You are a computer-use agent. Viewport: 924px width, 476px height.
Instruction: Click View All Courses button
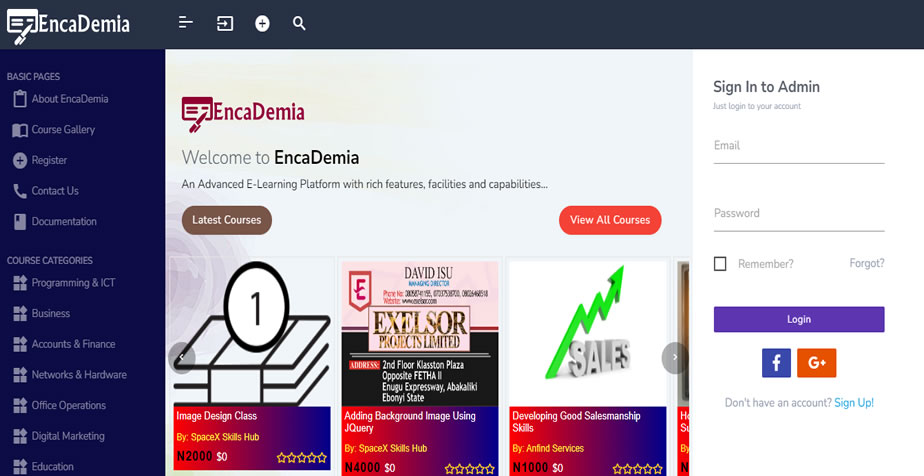(610, 220)
